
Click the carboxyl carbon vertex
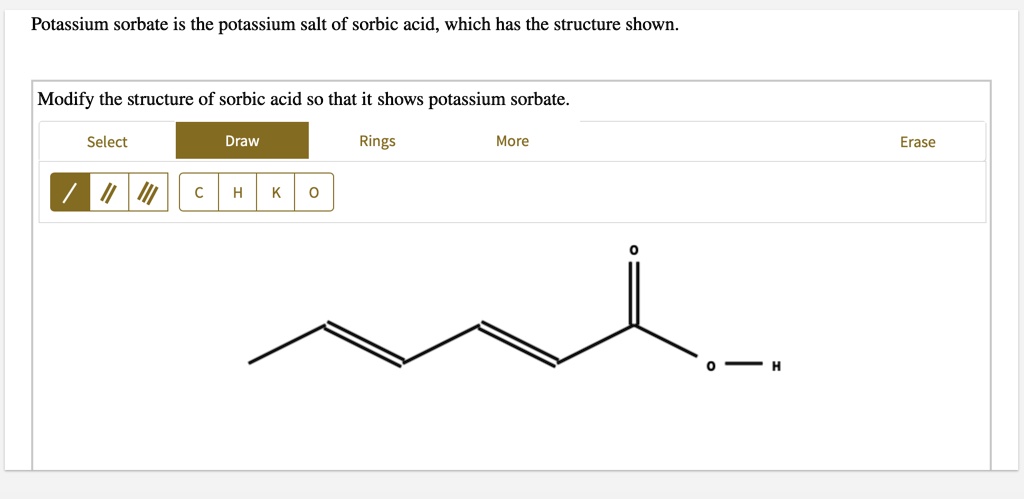click(x=634, y=325)
